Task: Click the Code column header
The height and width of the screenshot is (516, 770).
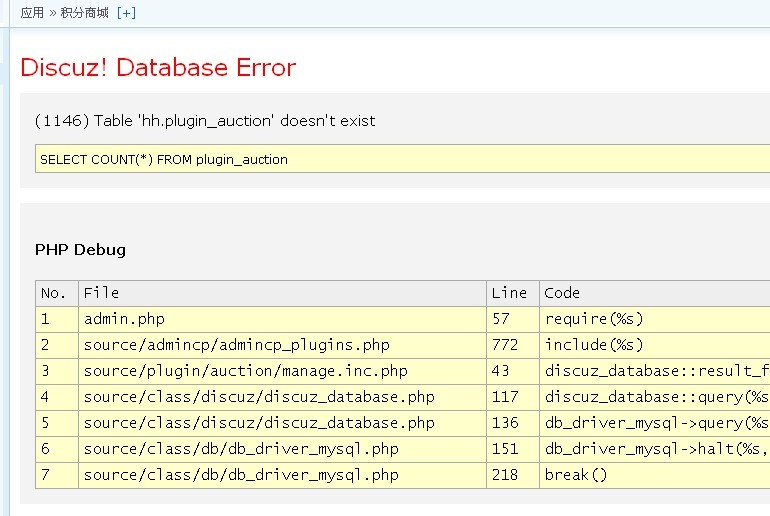Action: pyautogui.click(x=562, y=293)
